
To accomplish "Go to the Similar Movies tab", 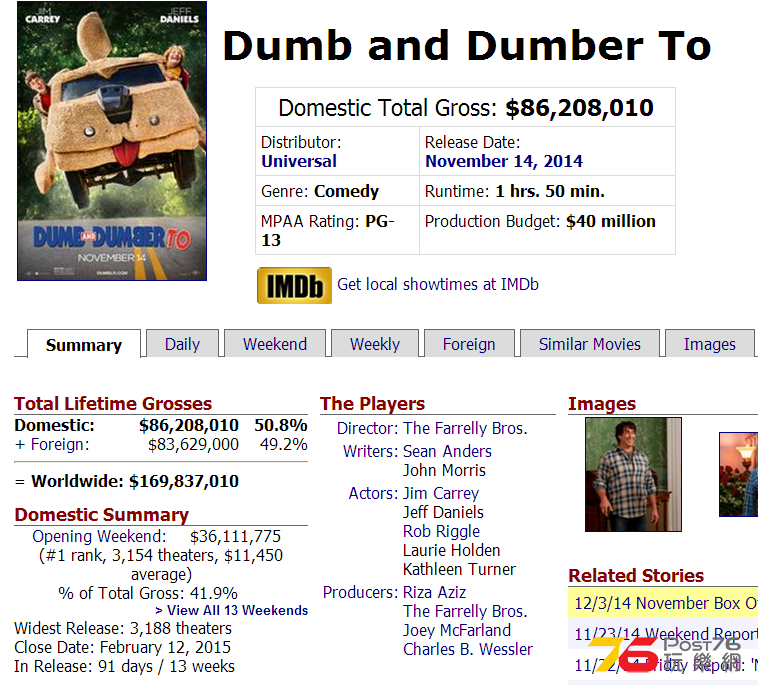I will pos(590,344).
